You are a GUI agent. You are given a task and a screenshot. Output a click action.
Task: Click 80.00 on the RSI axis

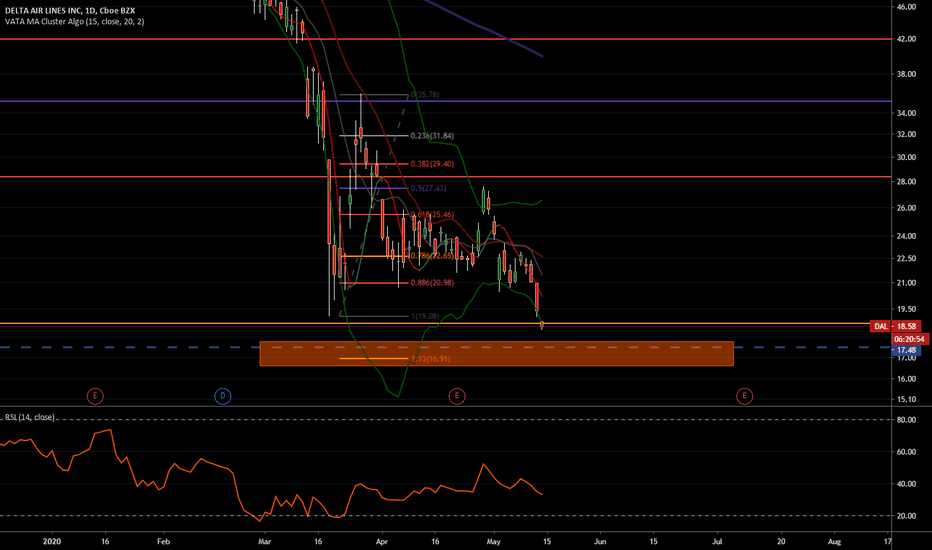pyautogui.click(x=906, y=420)
